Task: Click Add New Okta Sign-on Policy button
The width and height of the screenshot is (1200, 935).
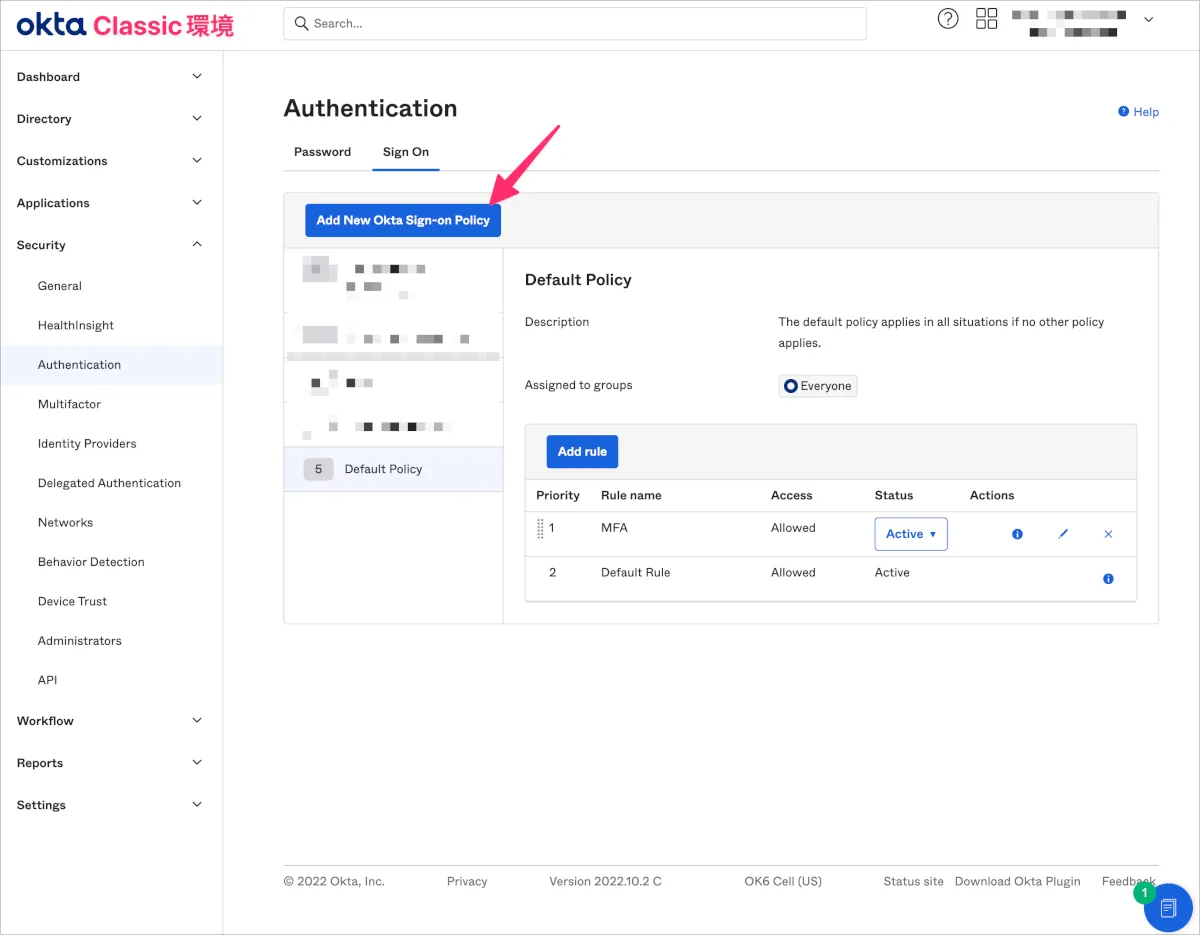Action: coord(403,220)
